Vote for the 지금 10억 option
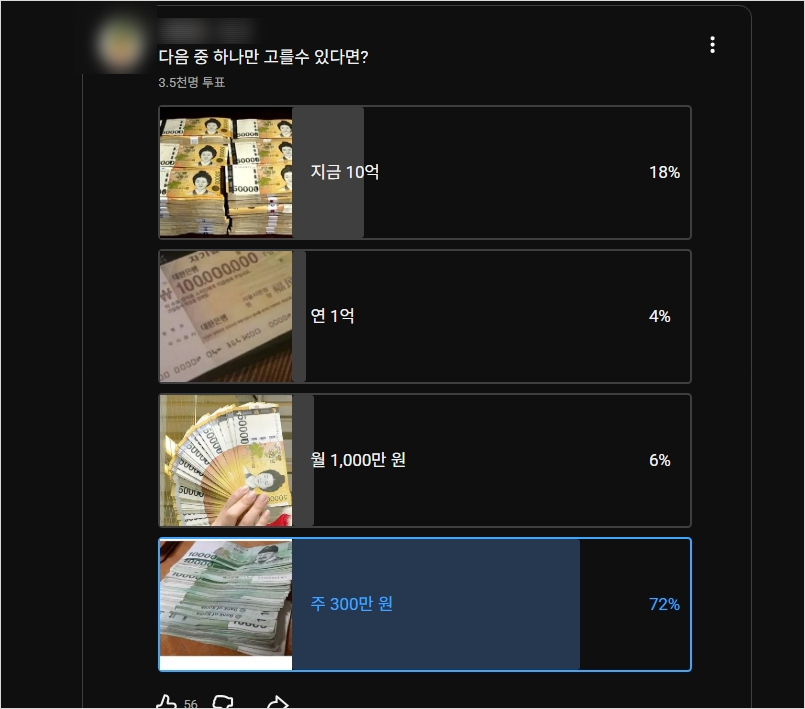Screen dimensions: 805x709 point(425,173)
